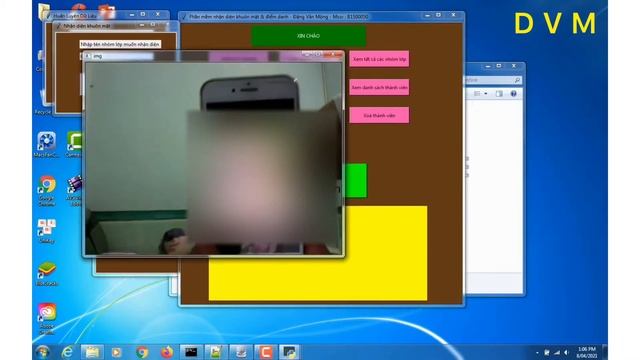Image resolution: width=640 pixels, height=360 pixels.
Task: Click the volume speaker icon in system tray
Action: [566, 352]
